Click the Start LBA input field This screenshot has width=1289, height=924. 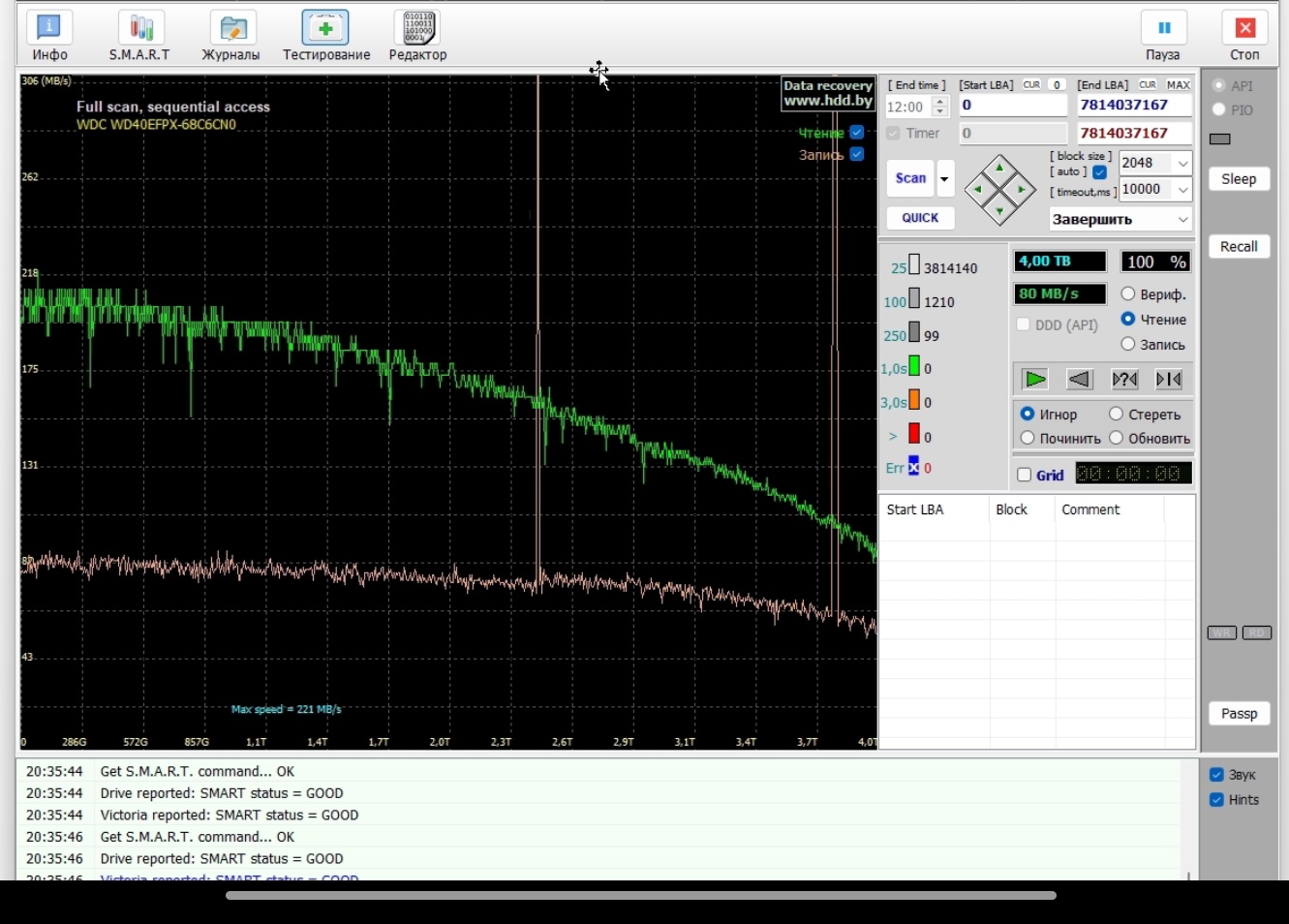tap(1013, 106)
